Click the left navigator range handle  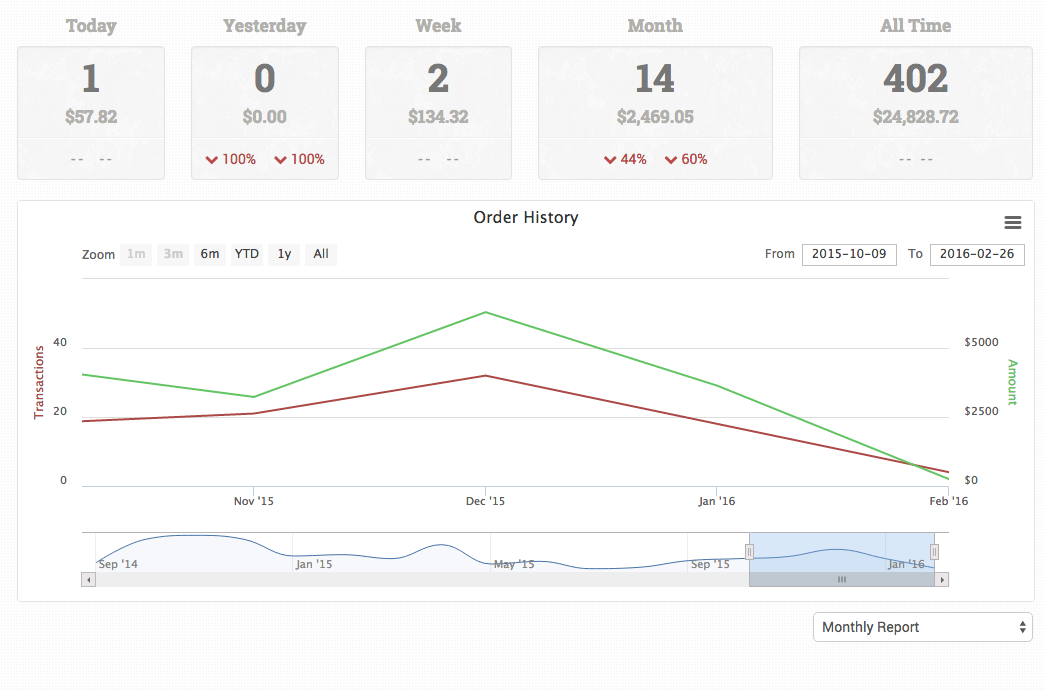click(x=750, y=551)
